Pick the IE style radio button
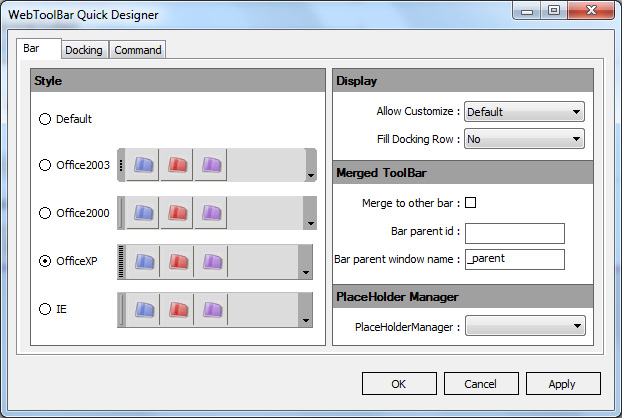 click(x=44, y=309)
